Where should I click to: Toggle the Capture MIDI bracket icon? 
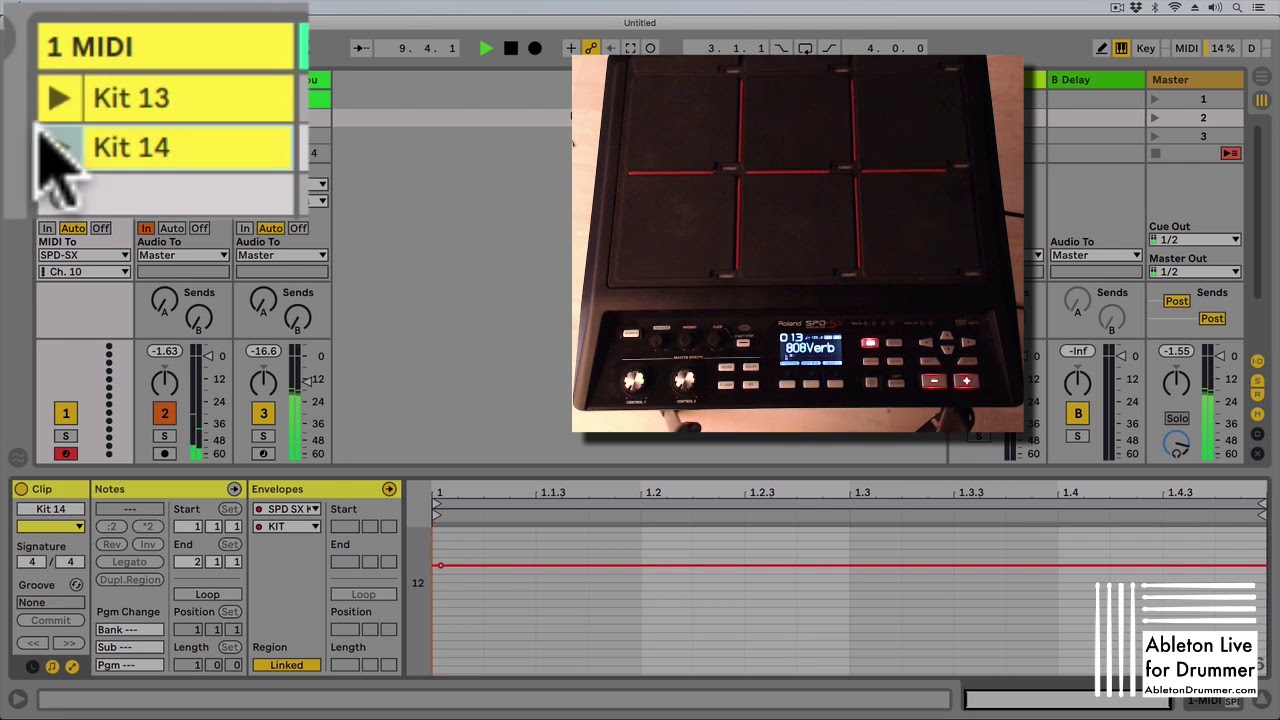[x=631, y=48]
